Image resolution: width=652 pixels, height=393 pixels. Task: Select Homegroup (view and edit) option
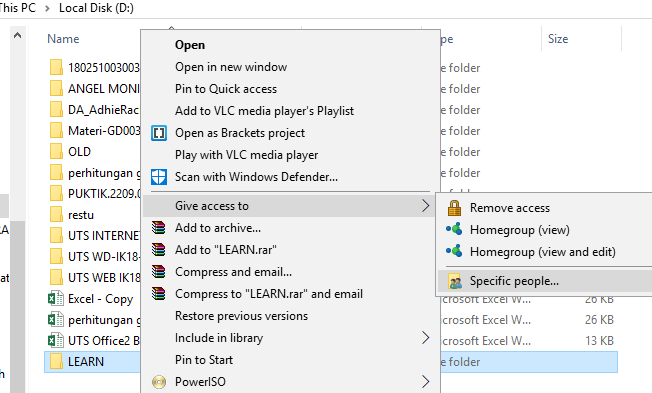click(543, 252)
